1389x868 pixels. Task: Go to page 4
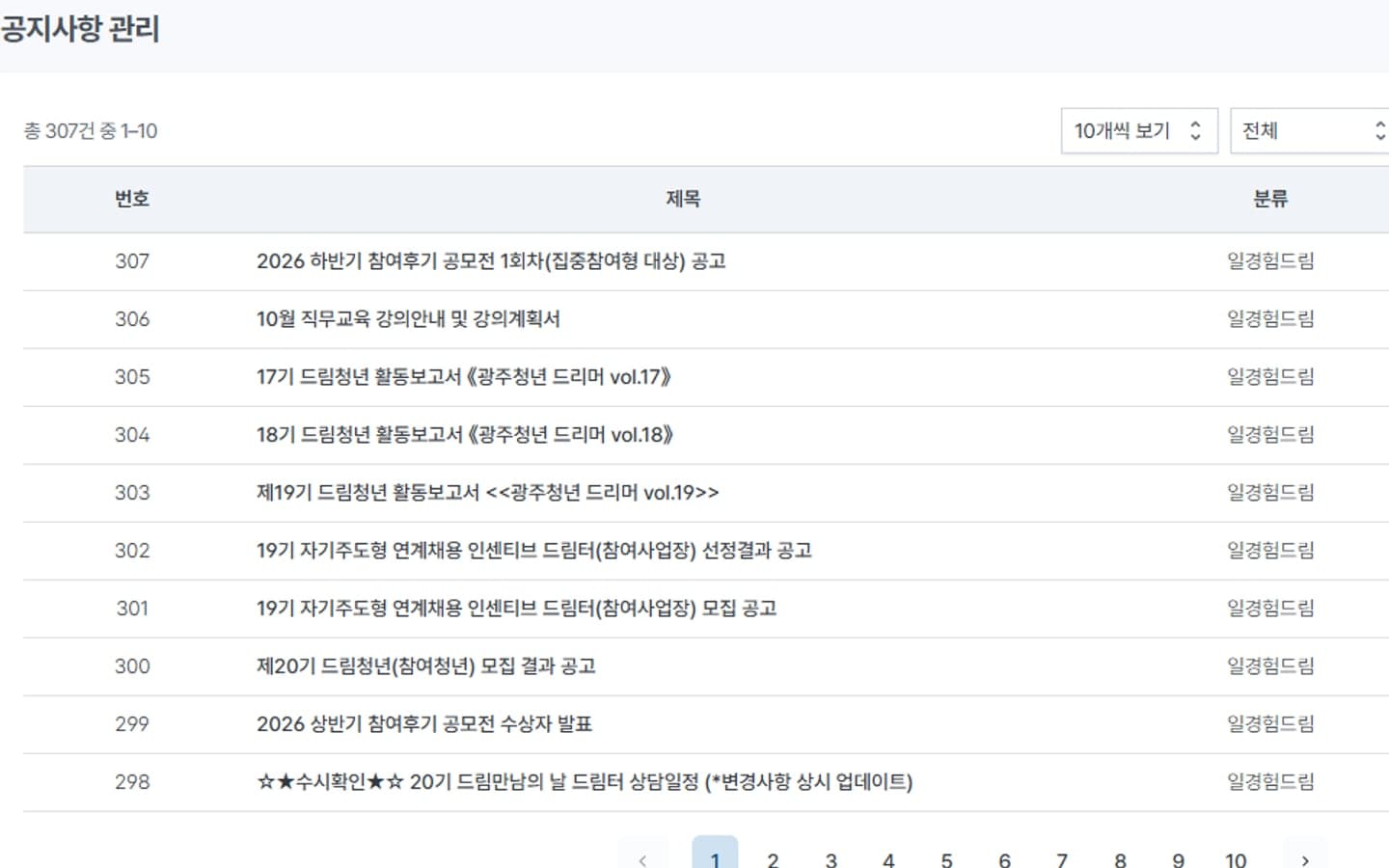(888, 858)
